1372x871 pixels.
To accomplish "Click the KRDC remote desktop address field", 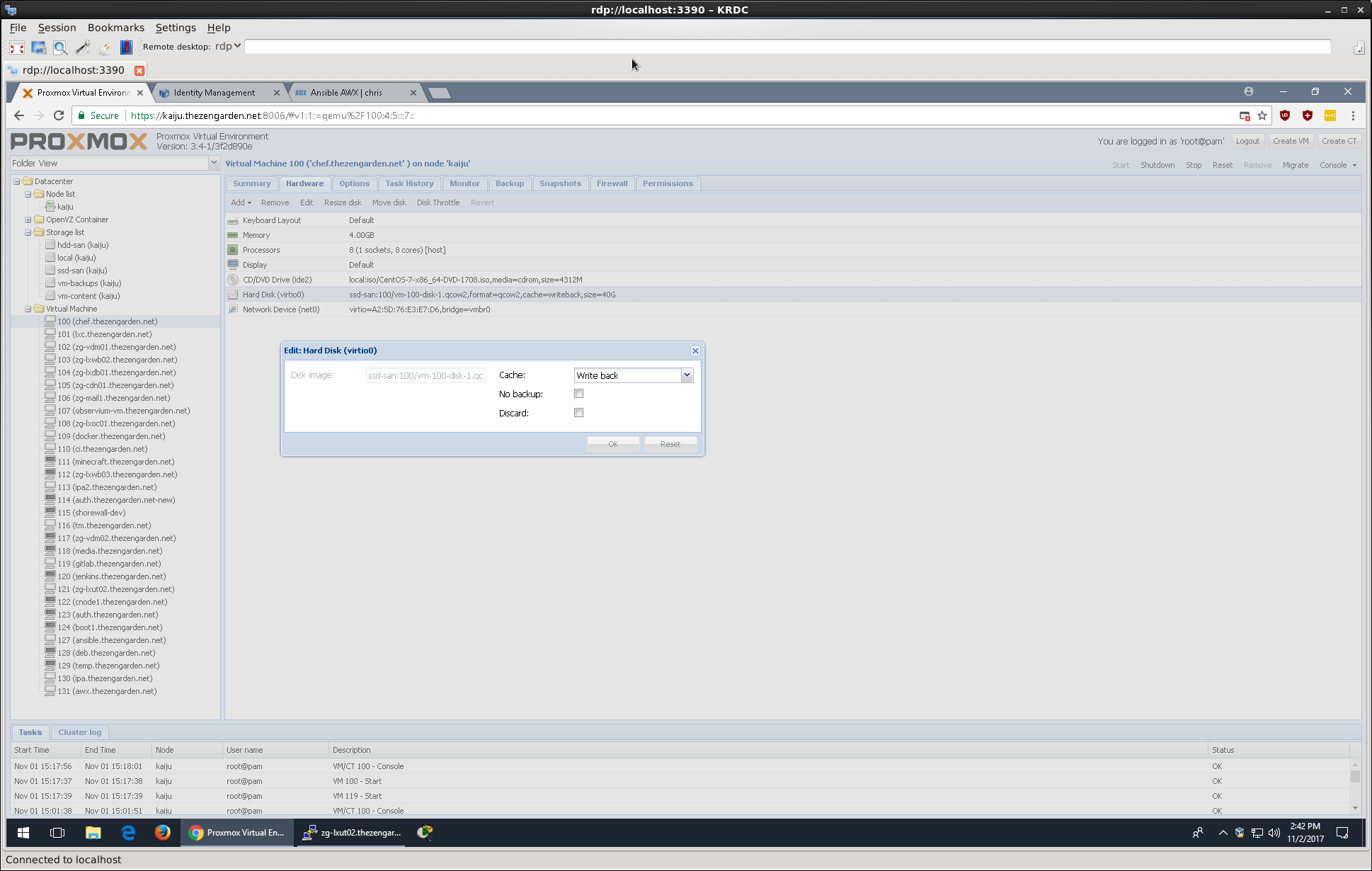I will click(787, 47).
